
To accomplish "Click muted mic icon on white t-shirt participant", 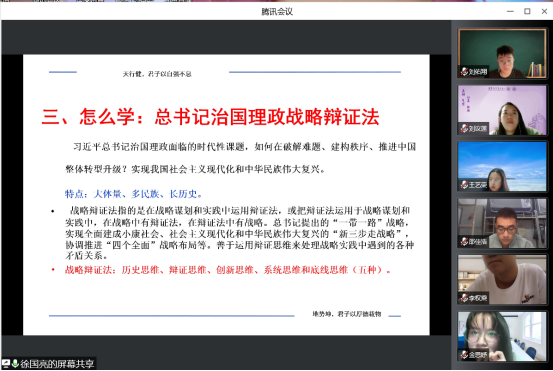I will click(464, 298).
